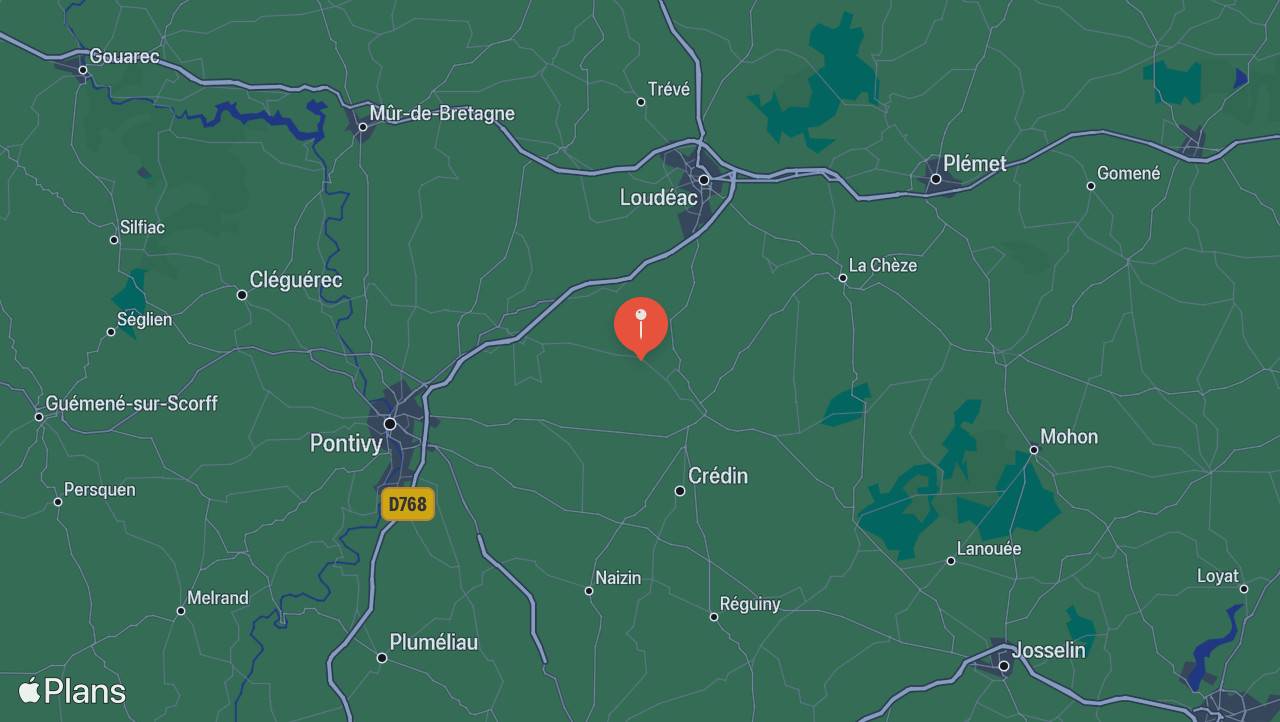Click the red location pin marker

(640, 327)
